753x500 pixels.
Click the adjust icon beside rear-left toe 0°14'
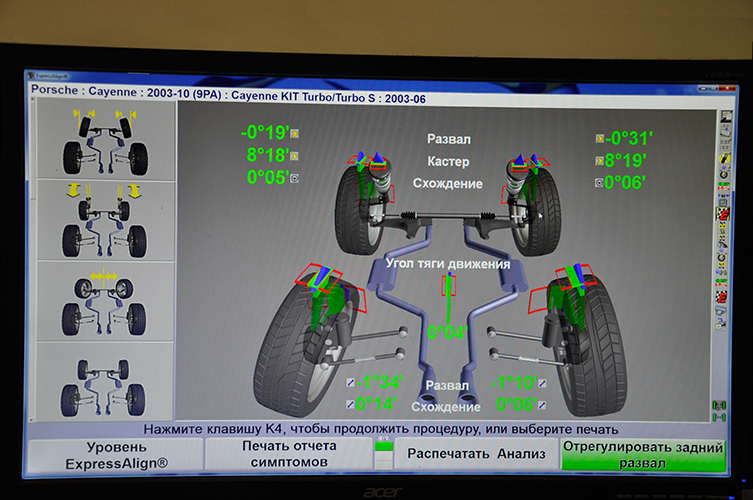click(x=351, y=404)
